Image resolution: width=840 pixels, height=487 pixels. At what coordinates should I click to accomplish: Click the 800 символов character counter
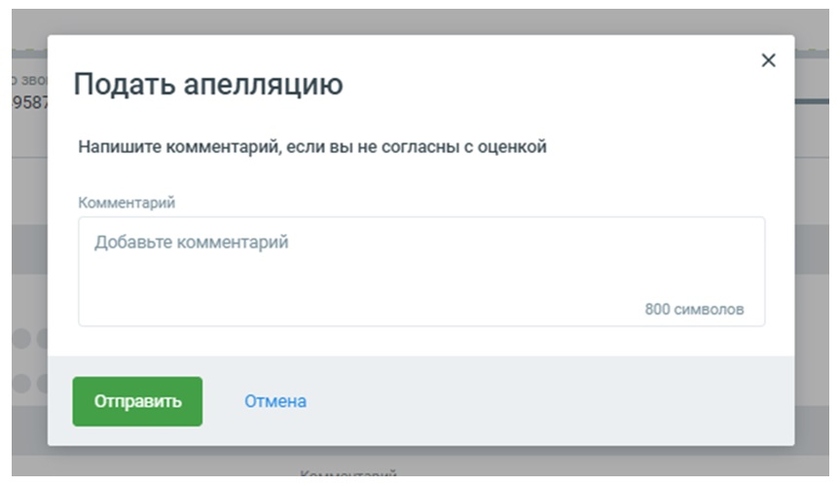click(x=694, y=309)
